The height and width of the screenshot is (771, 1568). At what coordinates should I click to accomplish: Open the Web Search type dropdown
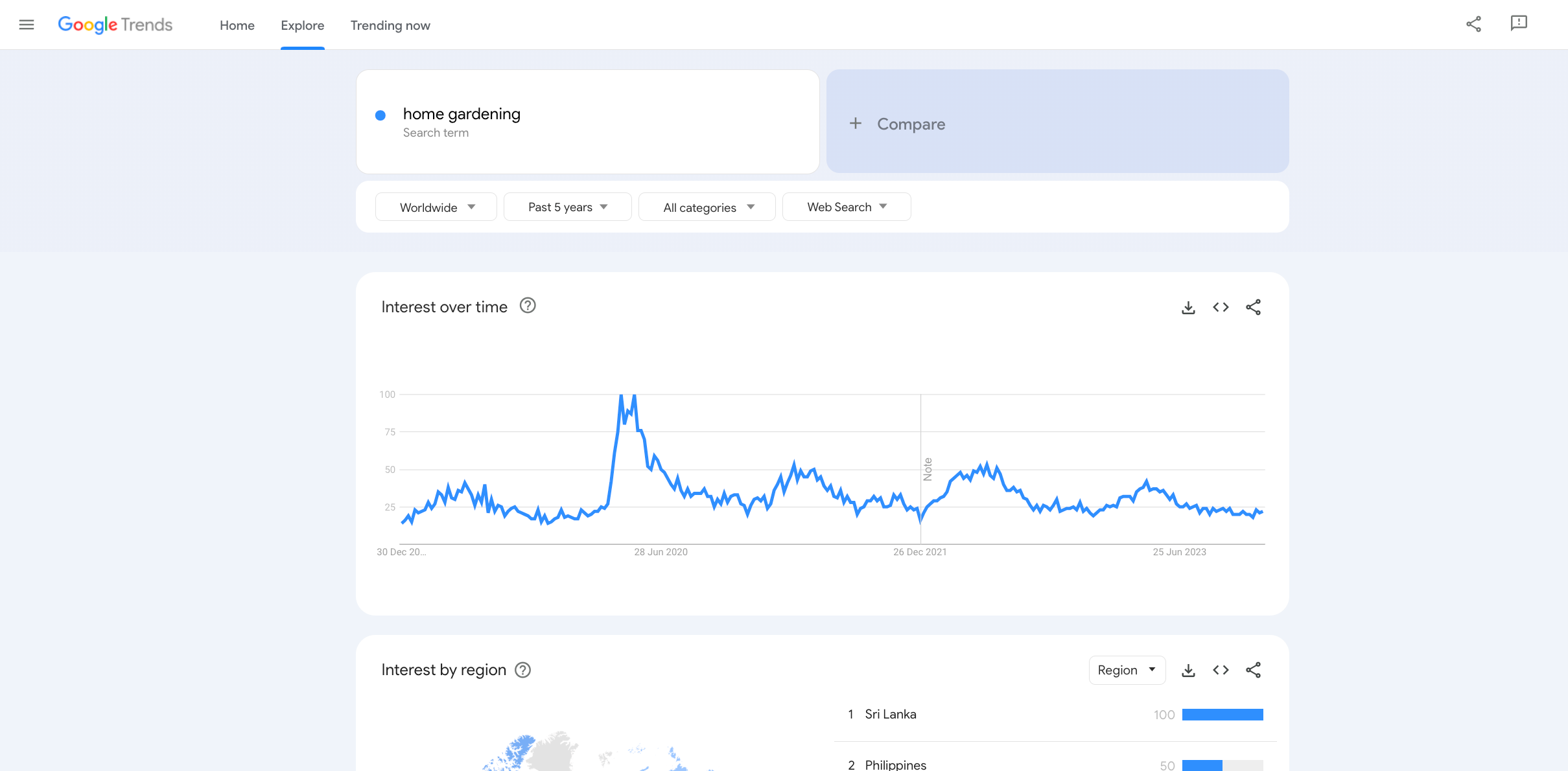[846, 207]
